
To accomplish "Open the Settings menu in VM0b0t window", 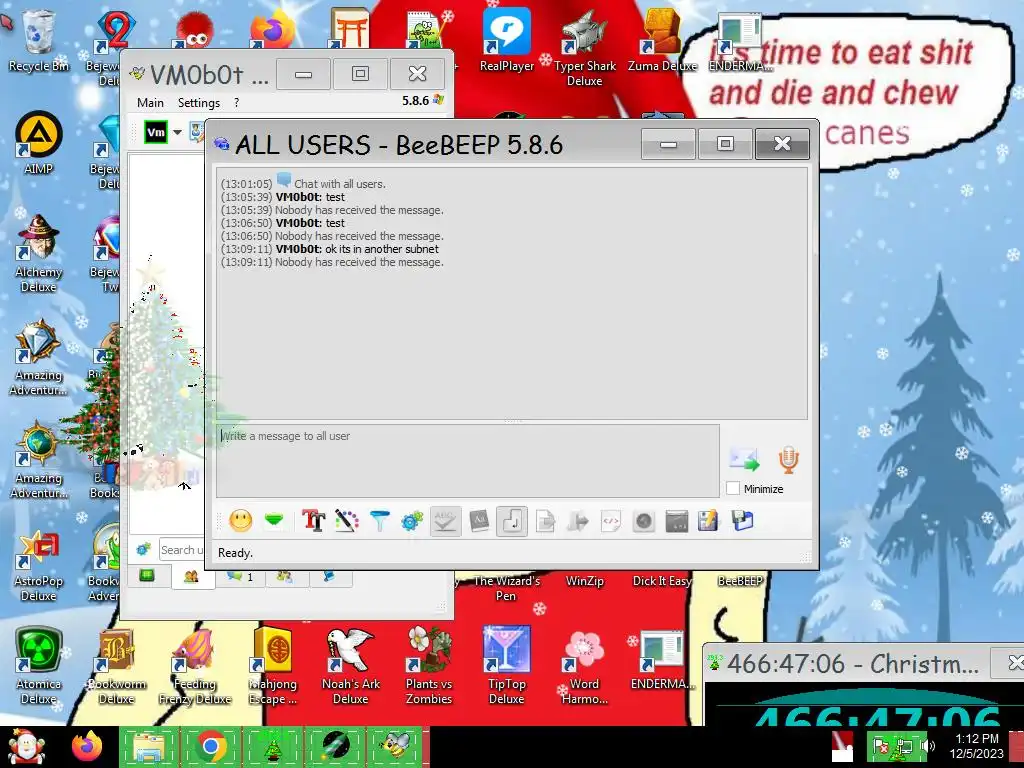I will (199, 103).
